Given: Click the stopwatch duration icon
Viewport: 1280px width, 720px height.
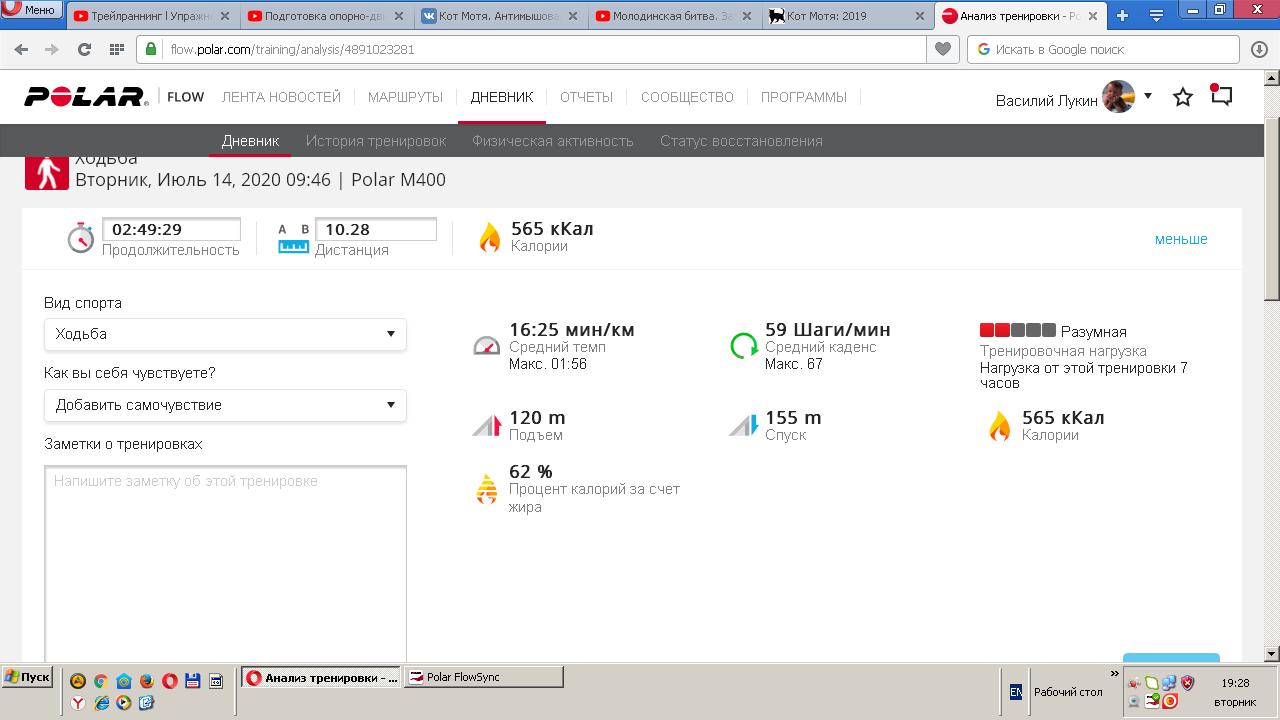Looking at the screenshot, I should tap(80, 237).
